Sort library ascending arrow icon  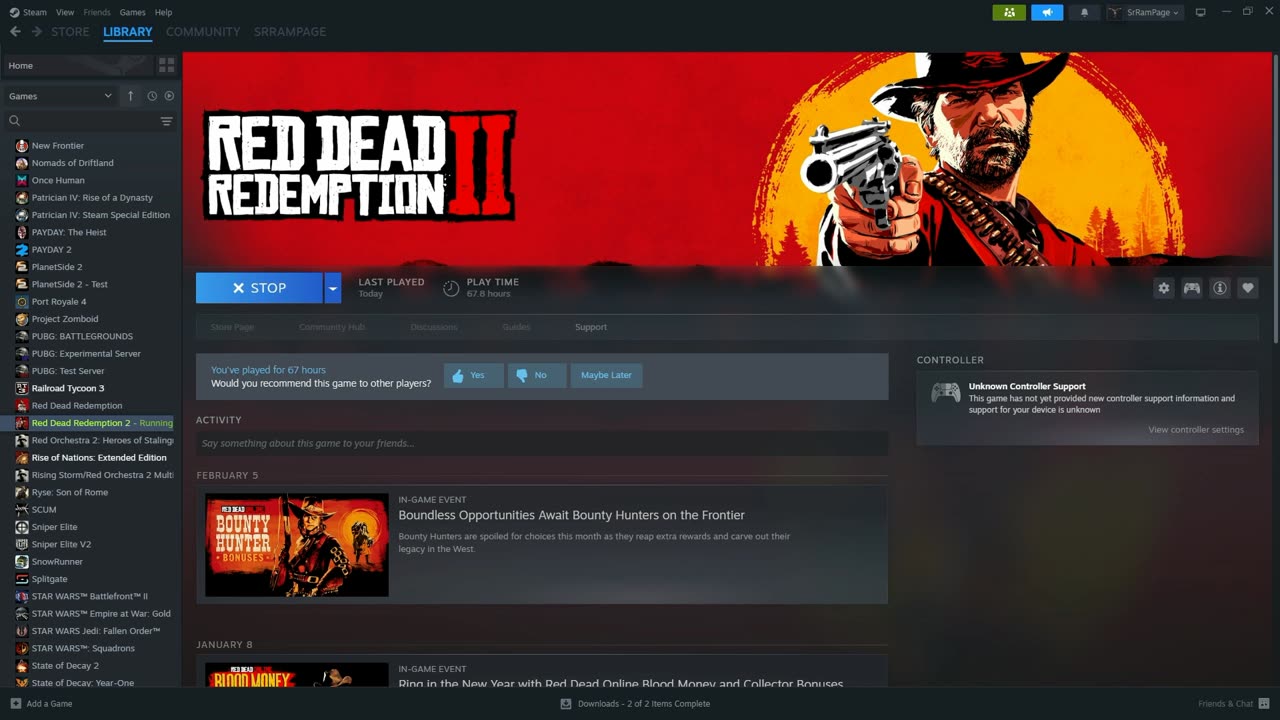tap(130, 96)
